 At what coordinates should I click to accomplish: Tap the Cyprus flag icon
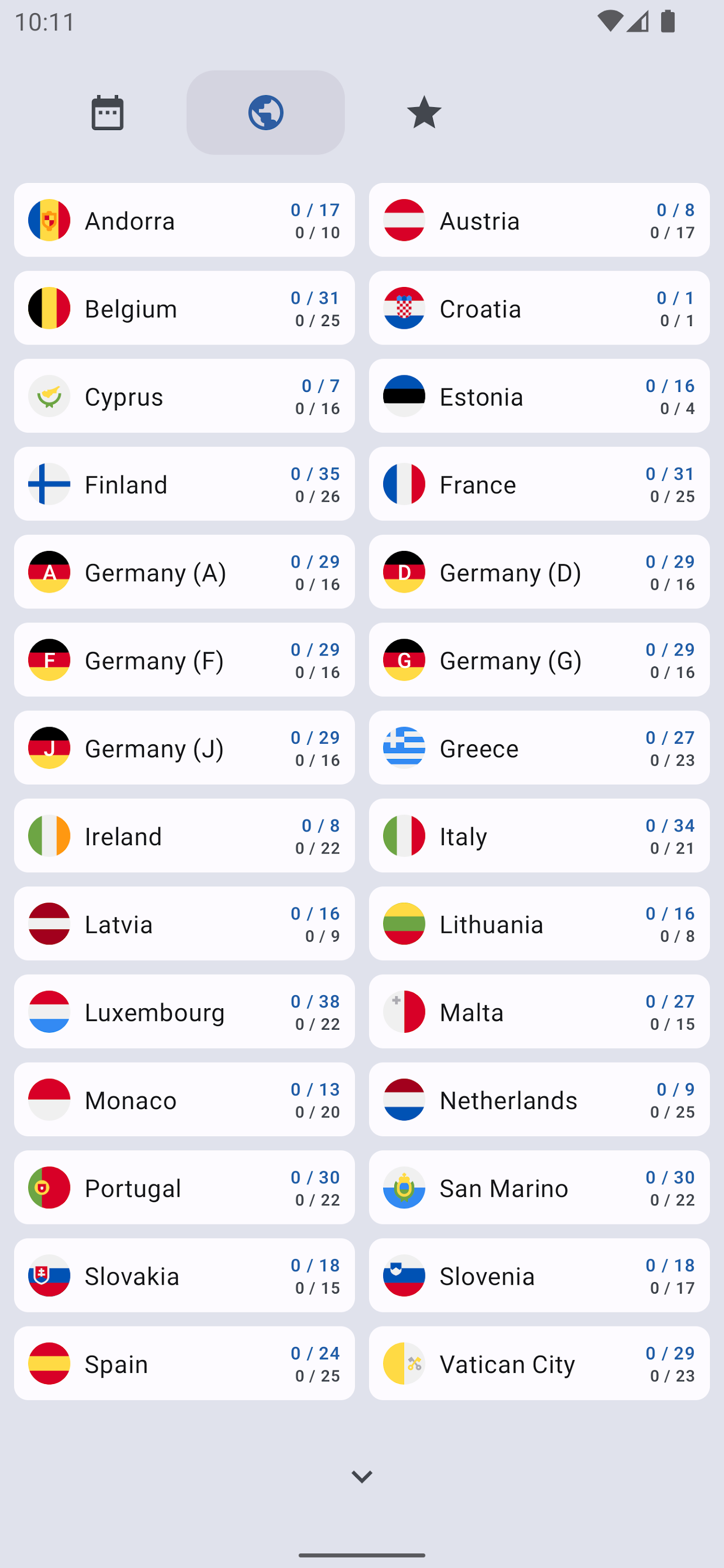[49, 396]
